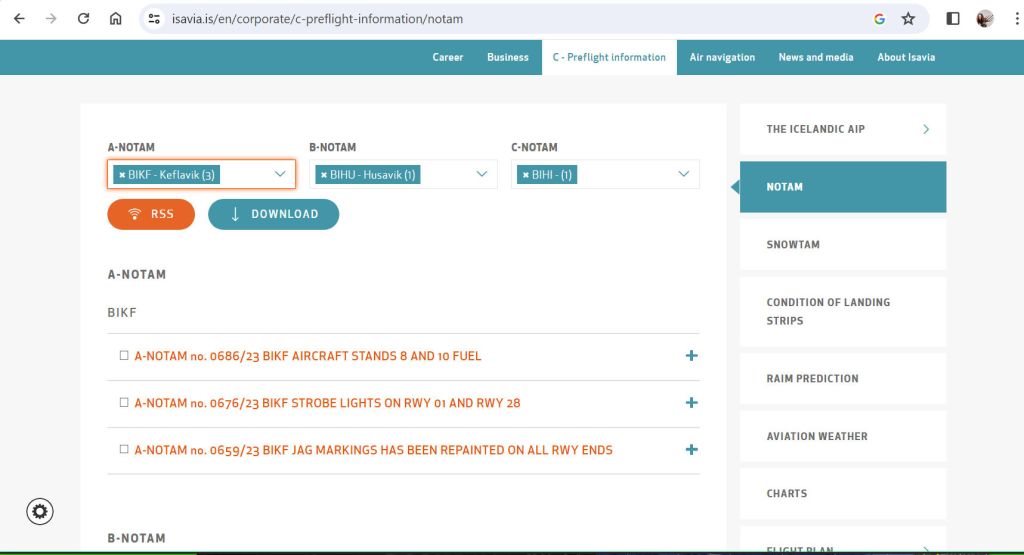Remove BIHU - Husavik selection tag
This screenshot has width=1024, height=555.
324,175
